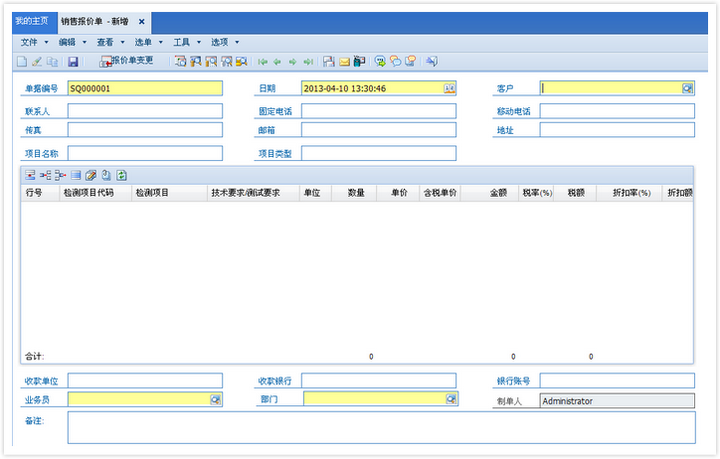Open the 文件 menu
The height and width of the screenshot is (459, 720).
tap(34, 42)
